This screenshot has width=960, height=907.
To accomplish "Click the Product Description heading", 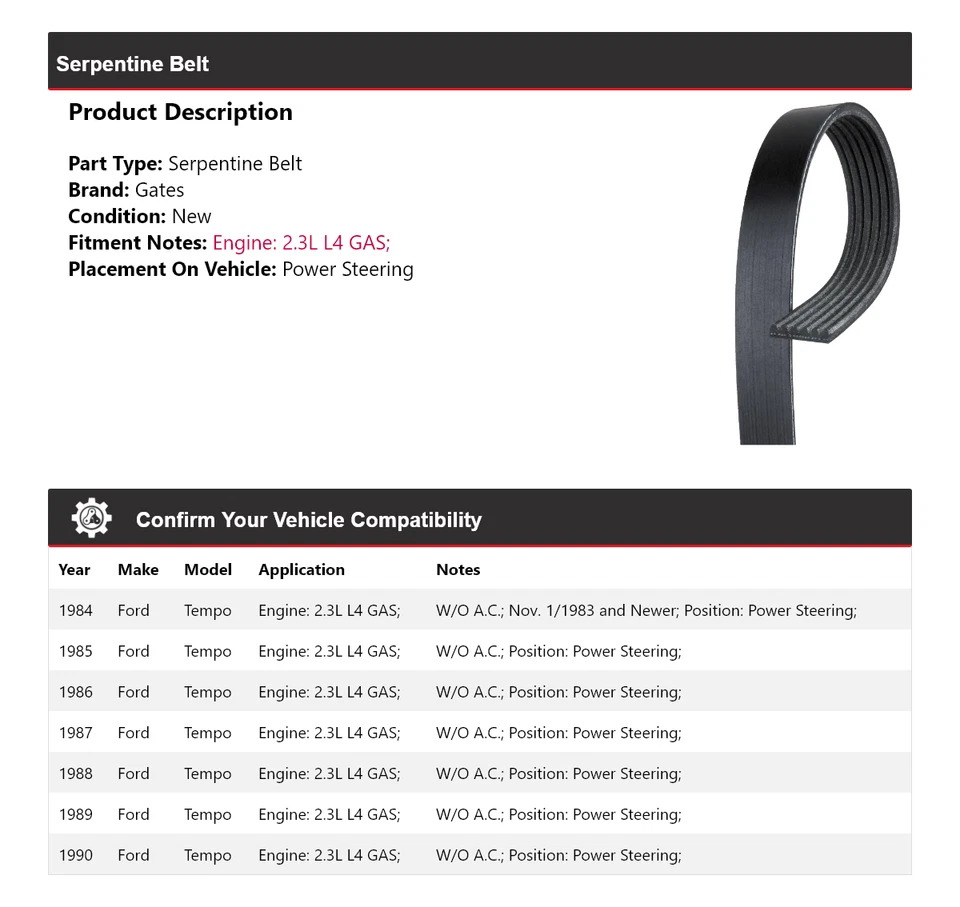I will (180, 112).
